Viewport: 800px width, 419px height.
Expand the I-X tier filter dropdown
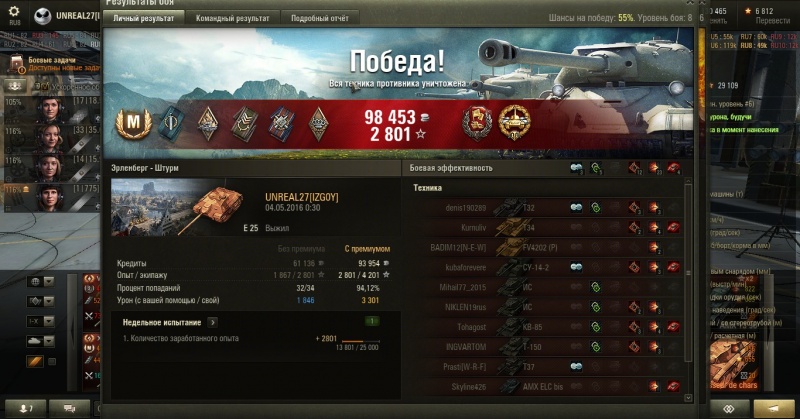point(41,322)
